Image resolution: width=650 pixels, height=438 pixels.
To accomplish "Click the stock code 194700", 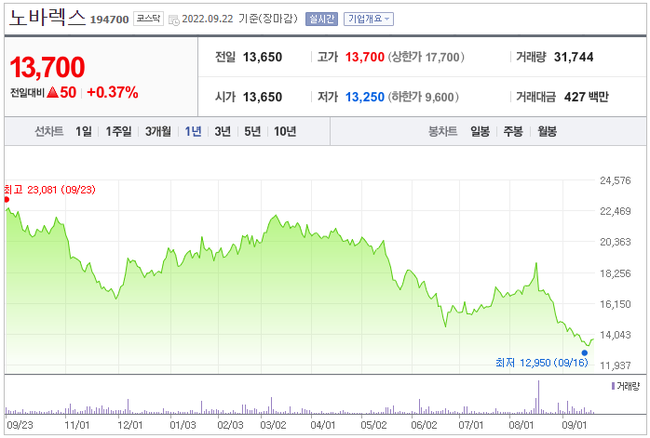I will point(109,19).
